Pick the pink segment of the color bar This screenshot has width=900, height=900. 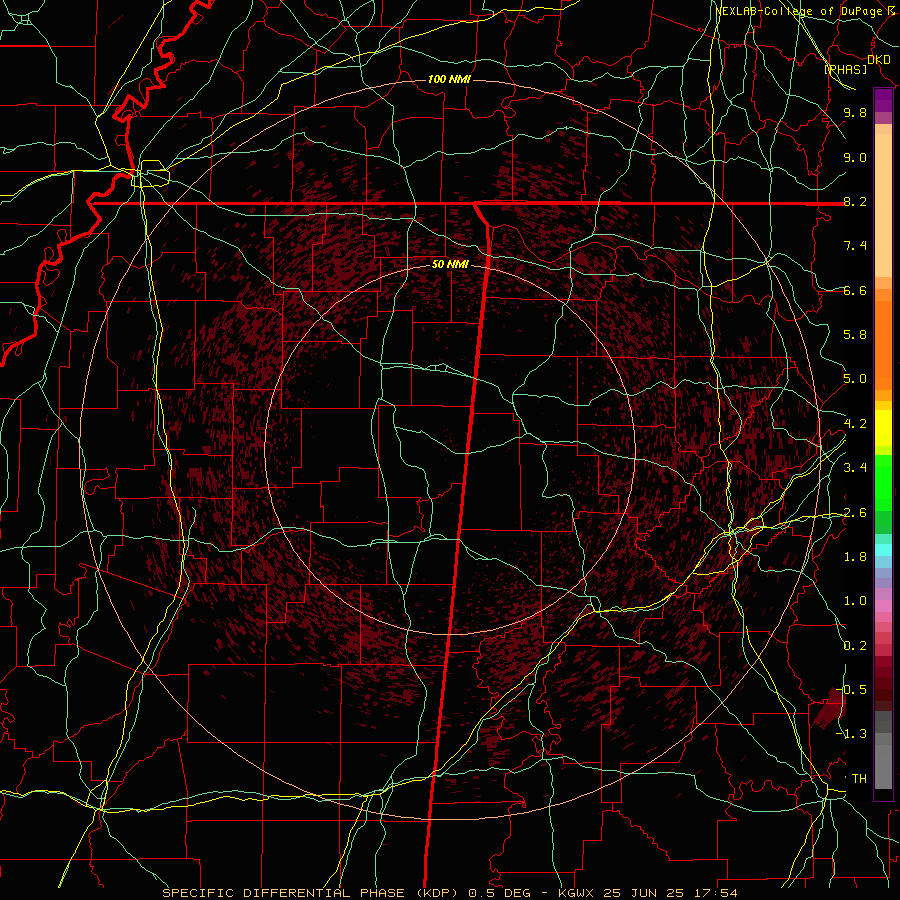(883, 604)
